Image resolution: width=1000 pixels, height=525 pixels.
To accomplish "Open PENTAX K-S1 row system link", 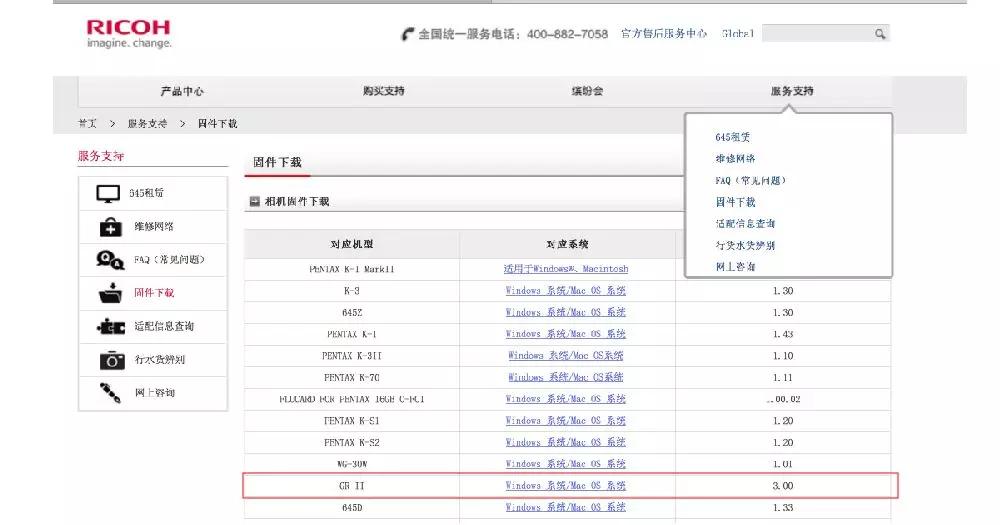I will [566, 421].
